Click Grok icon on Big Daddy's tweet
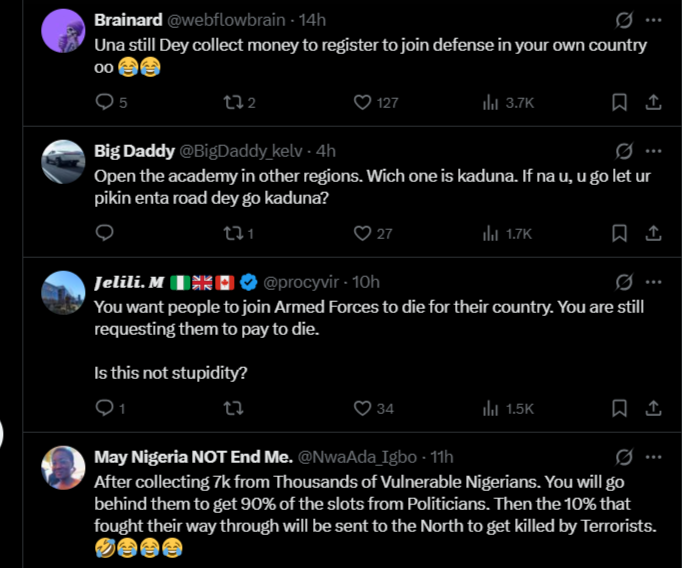The image size is (682, 568). click(624, 151)
